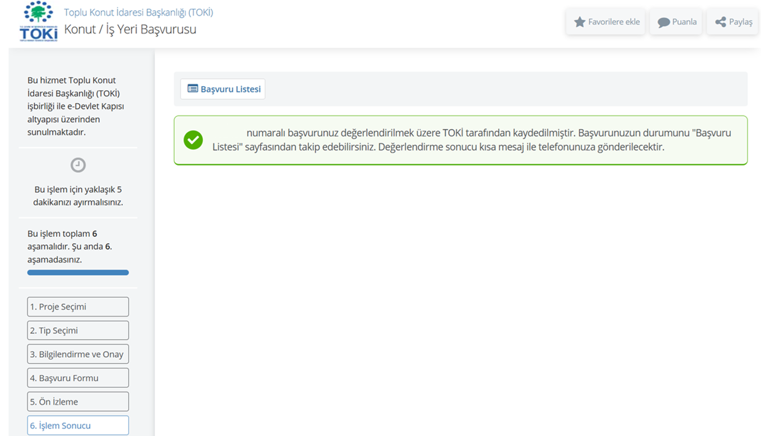Open the Başvuru Listesi page
The width and height of the screenshot is (770, 436).
point(223,89)
